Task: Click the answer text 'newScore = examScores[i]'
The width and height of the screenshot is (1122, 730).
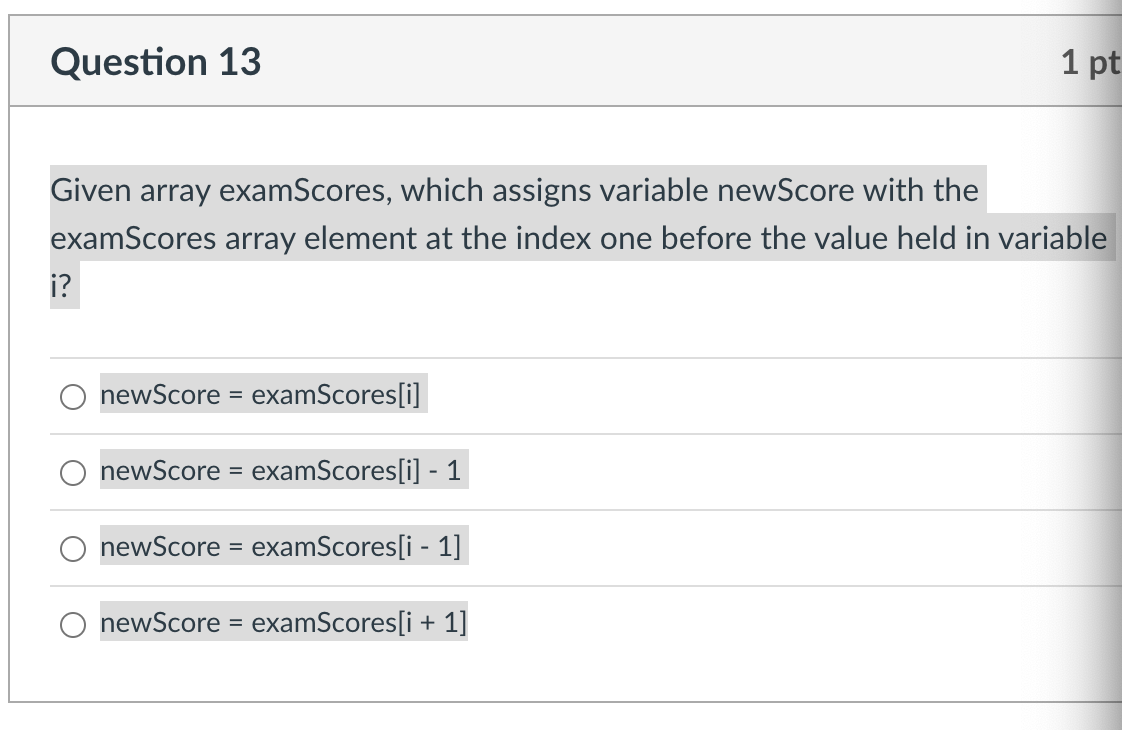Action: (x=260, y=394)
